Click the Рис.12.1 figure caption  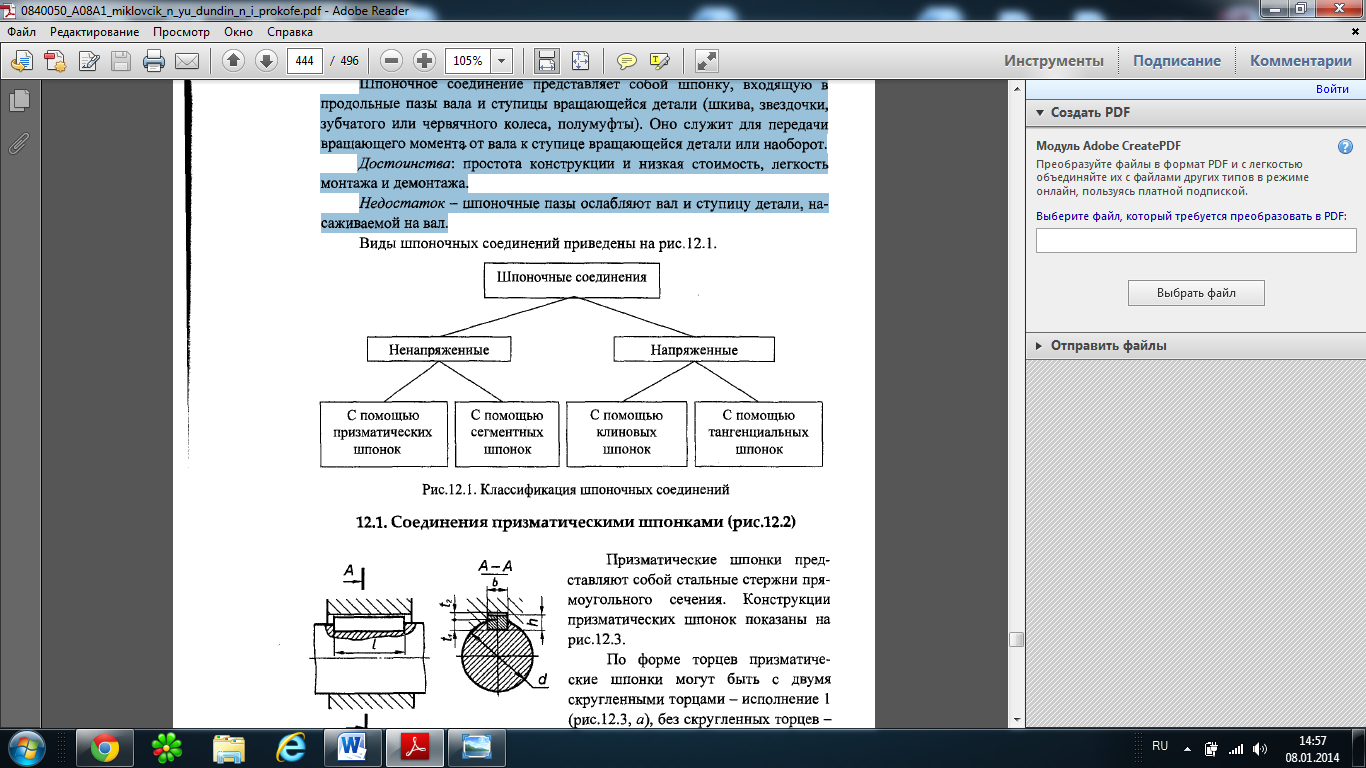576,490
